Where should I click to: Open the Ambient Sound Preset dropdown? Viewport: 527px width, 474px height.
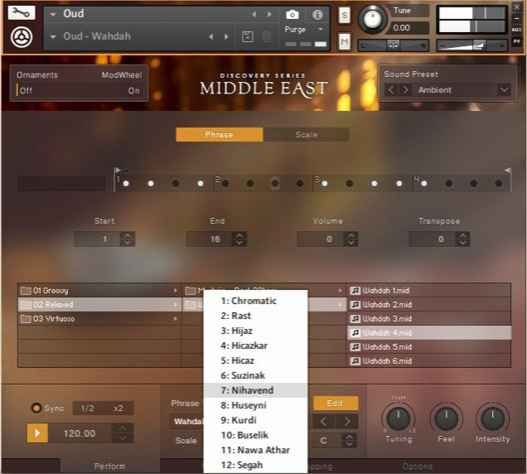pos(504,90)
